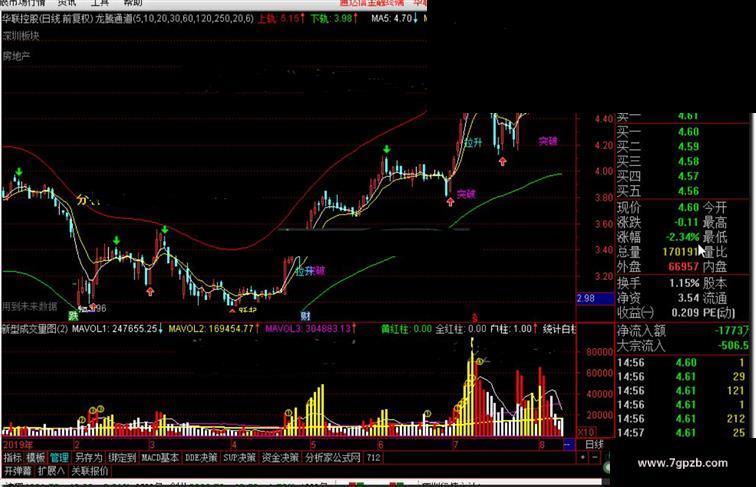Click the 另存为 button
This screenshot has width=756, height=487.
tap(88, 458)
